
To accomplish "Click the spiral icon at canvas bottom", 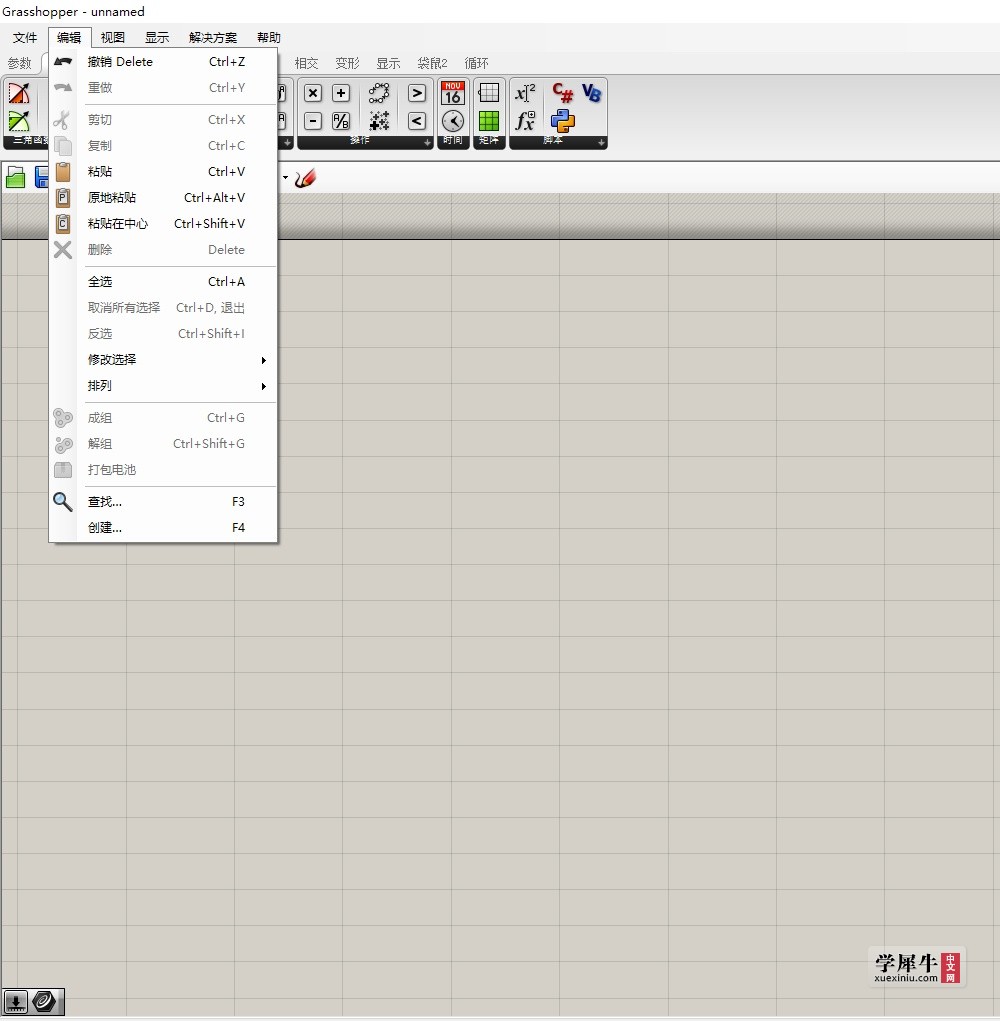I will pyautogui.click(x=45, y=1001).
